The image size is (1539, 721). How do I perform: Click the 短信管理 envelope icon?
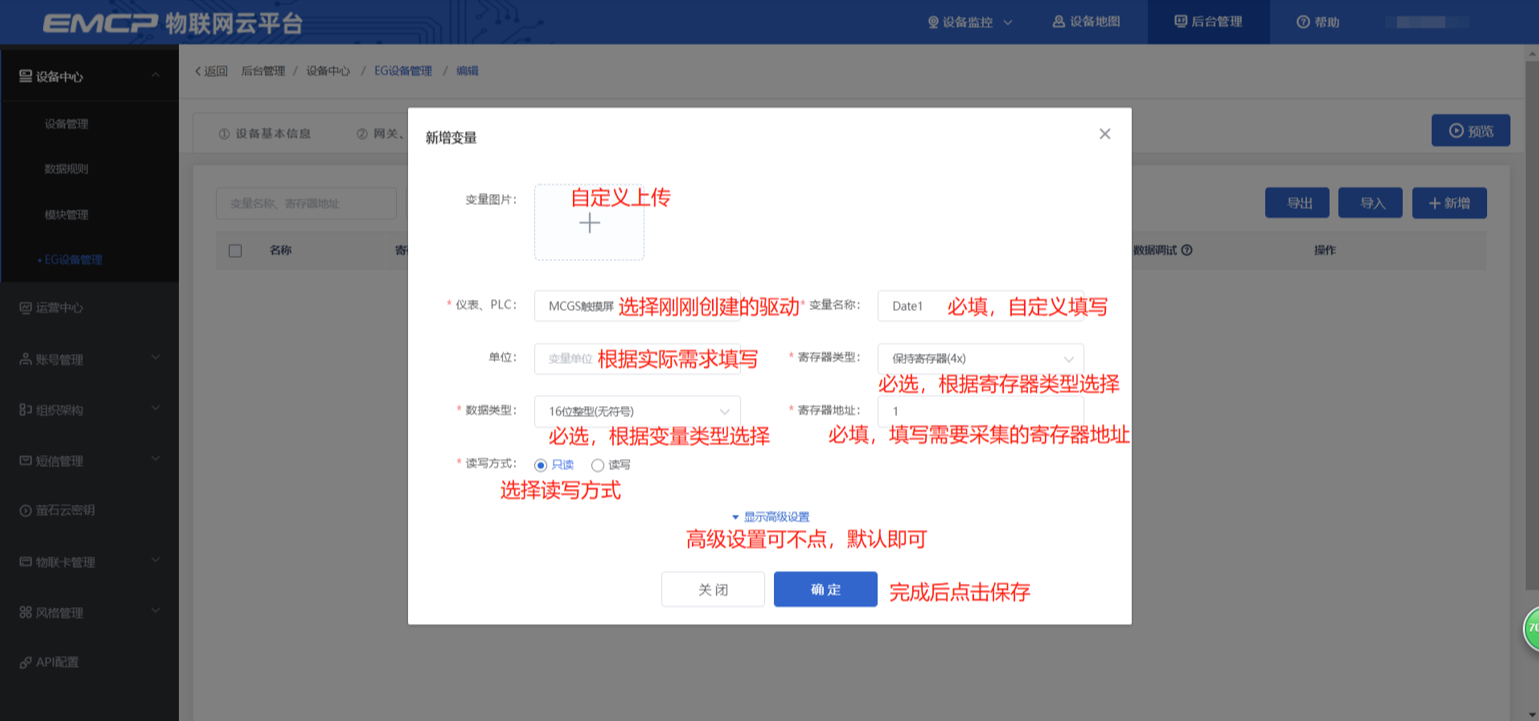pyautogui.click(x=26, y=461)
